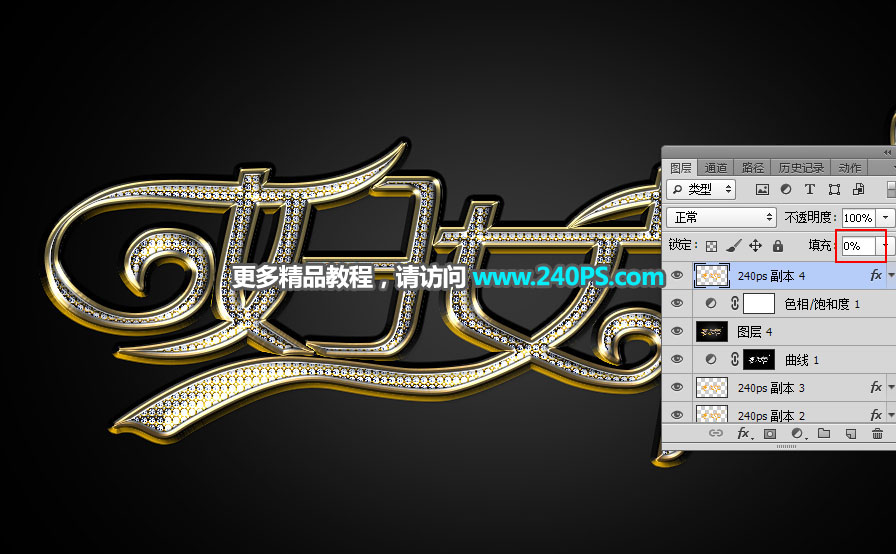Select 240ps 副本 3 layer thumbnail

[711, 387]
